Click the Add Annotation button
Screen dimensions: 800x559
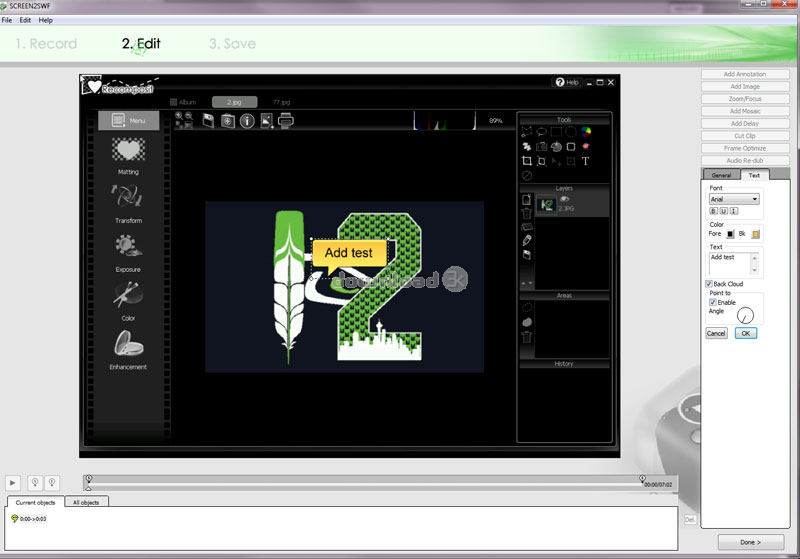pyautogui.click(x=745, y=74)
